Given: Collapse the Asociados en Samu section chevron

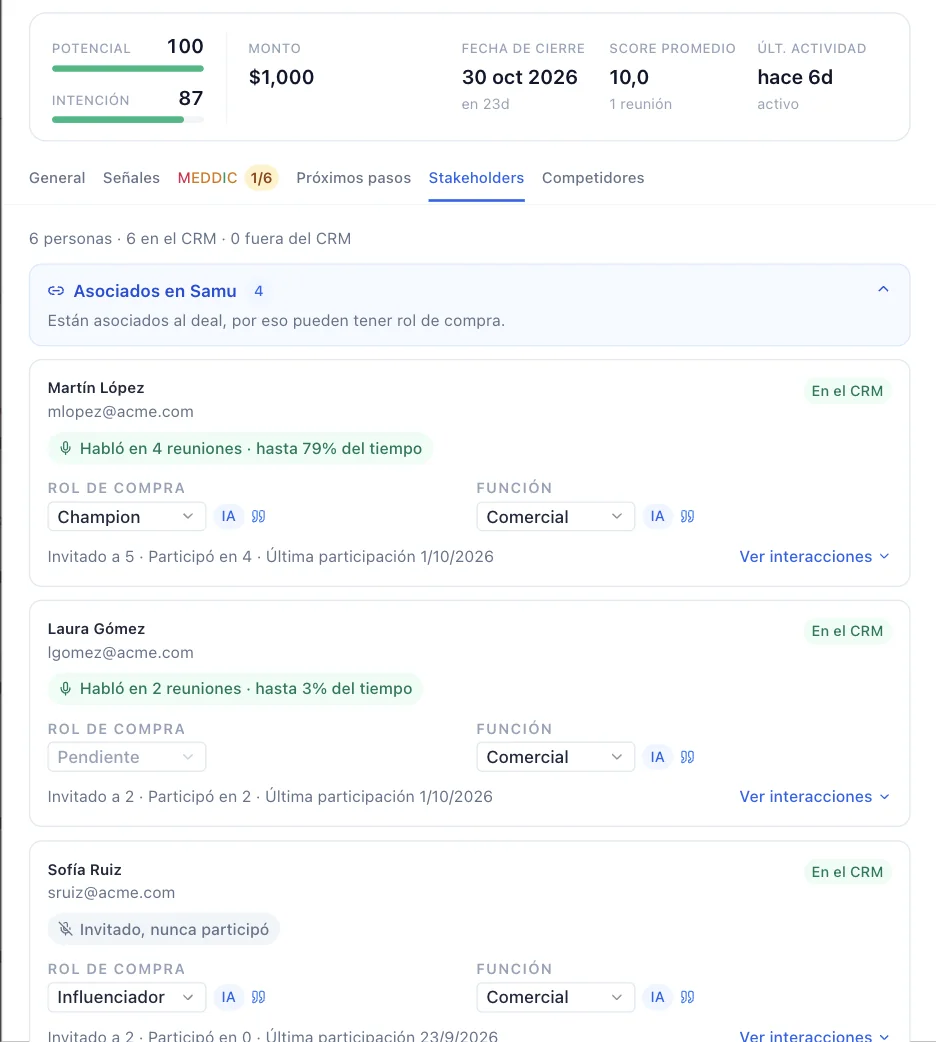Looking at the screenshot, I should pyautogui.click(x=883, y=289).
